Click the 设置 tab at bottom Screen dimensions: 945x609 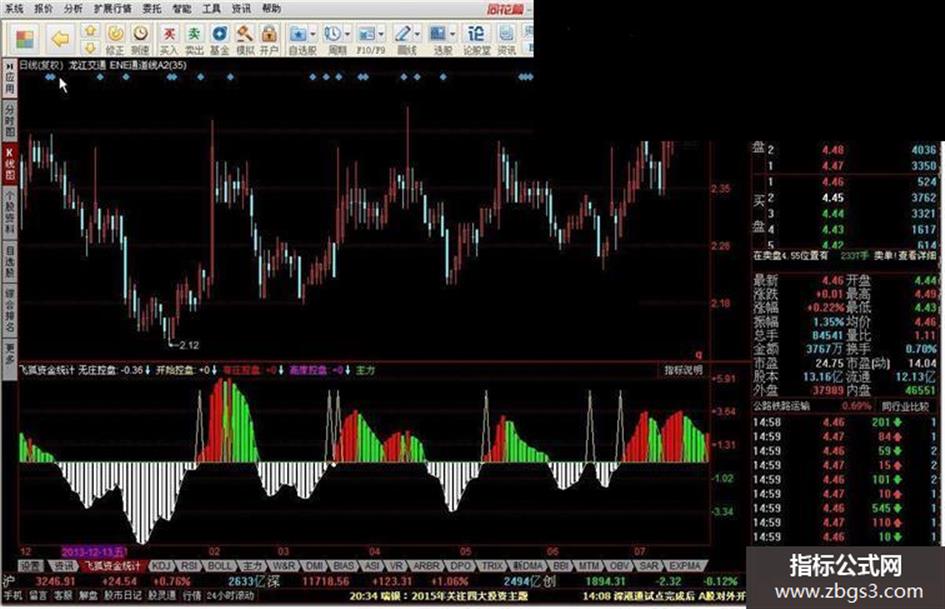point(31,566)
